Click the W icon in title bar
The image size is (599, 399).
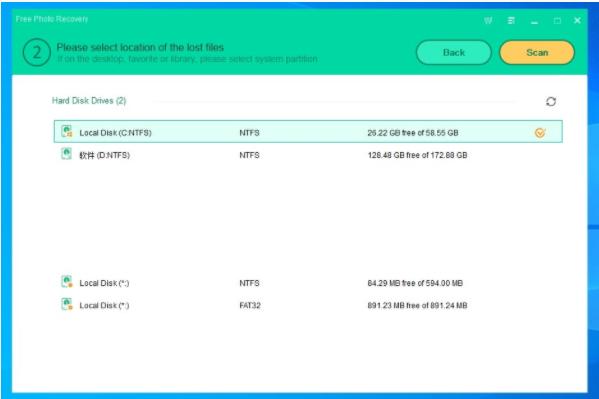click(488, 21)
